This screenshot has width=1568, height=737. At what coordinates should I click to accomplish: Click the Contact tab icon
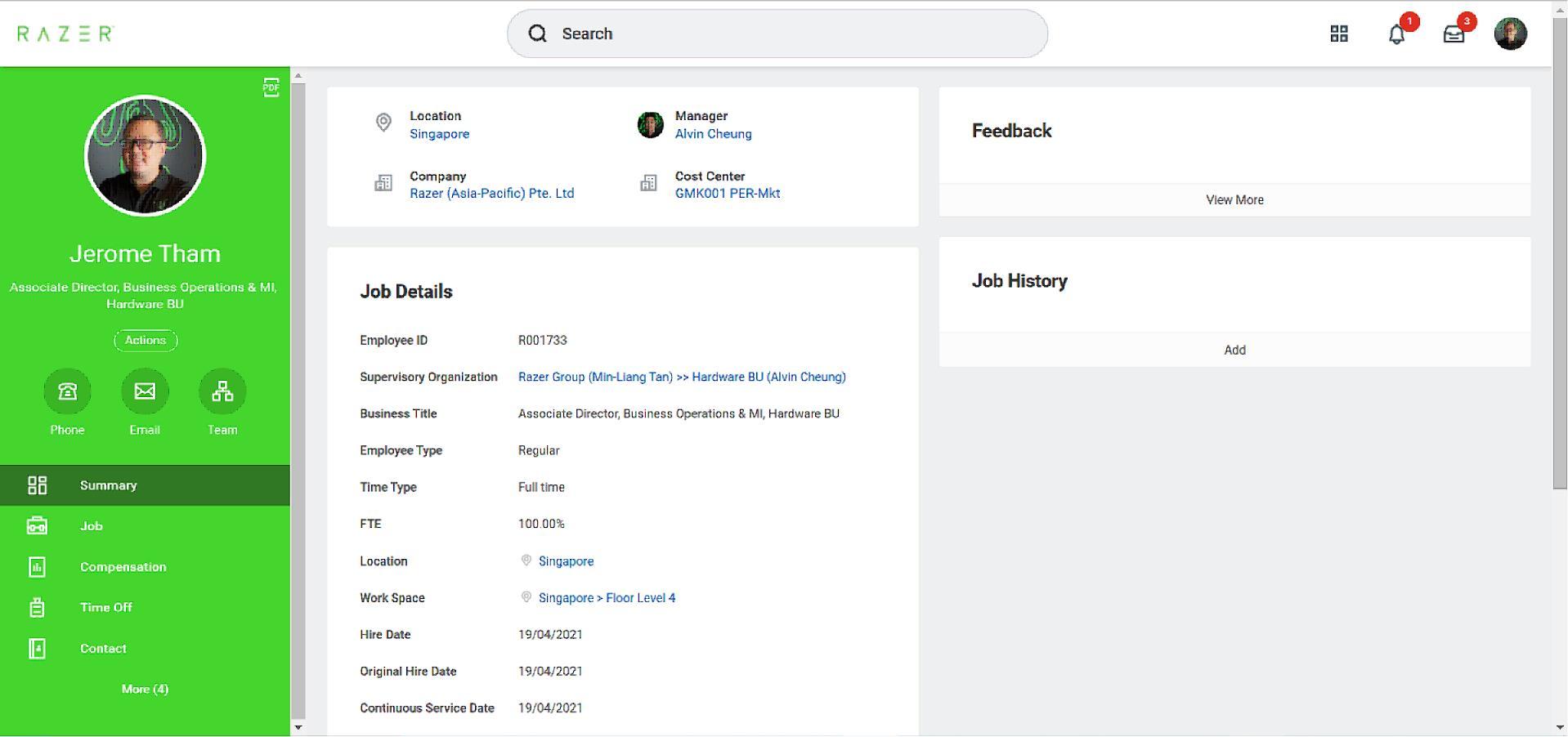point(38,649)
